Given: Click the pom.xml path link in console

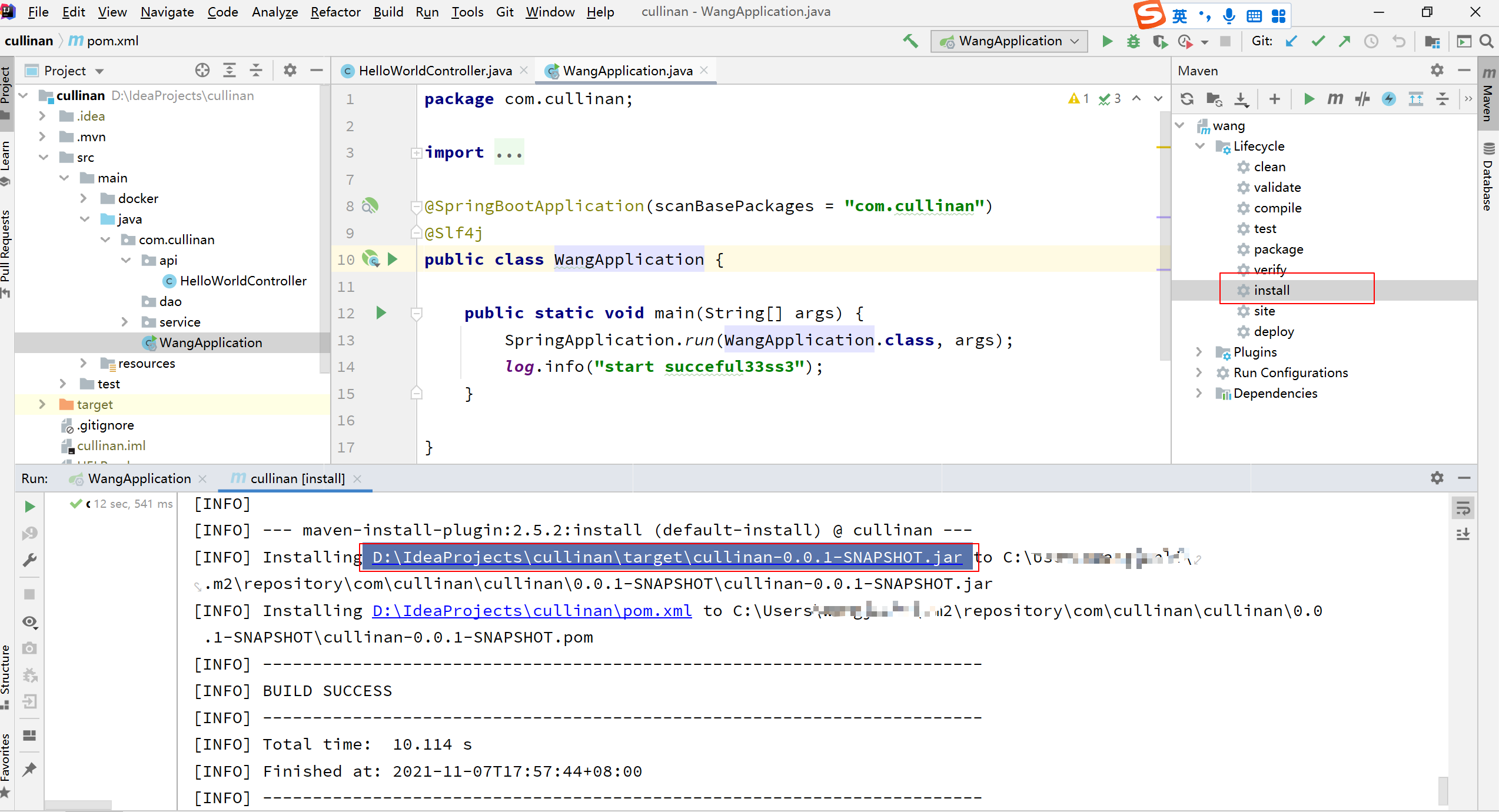Looking at the screenshot, I should [531, 611].
